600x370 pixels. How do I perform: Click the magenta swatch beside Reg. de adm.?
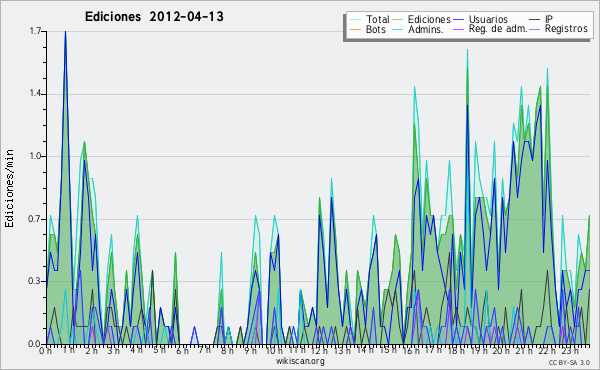(x=459, y=29)
